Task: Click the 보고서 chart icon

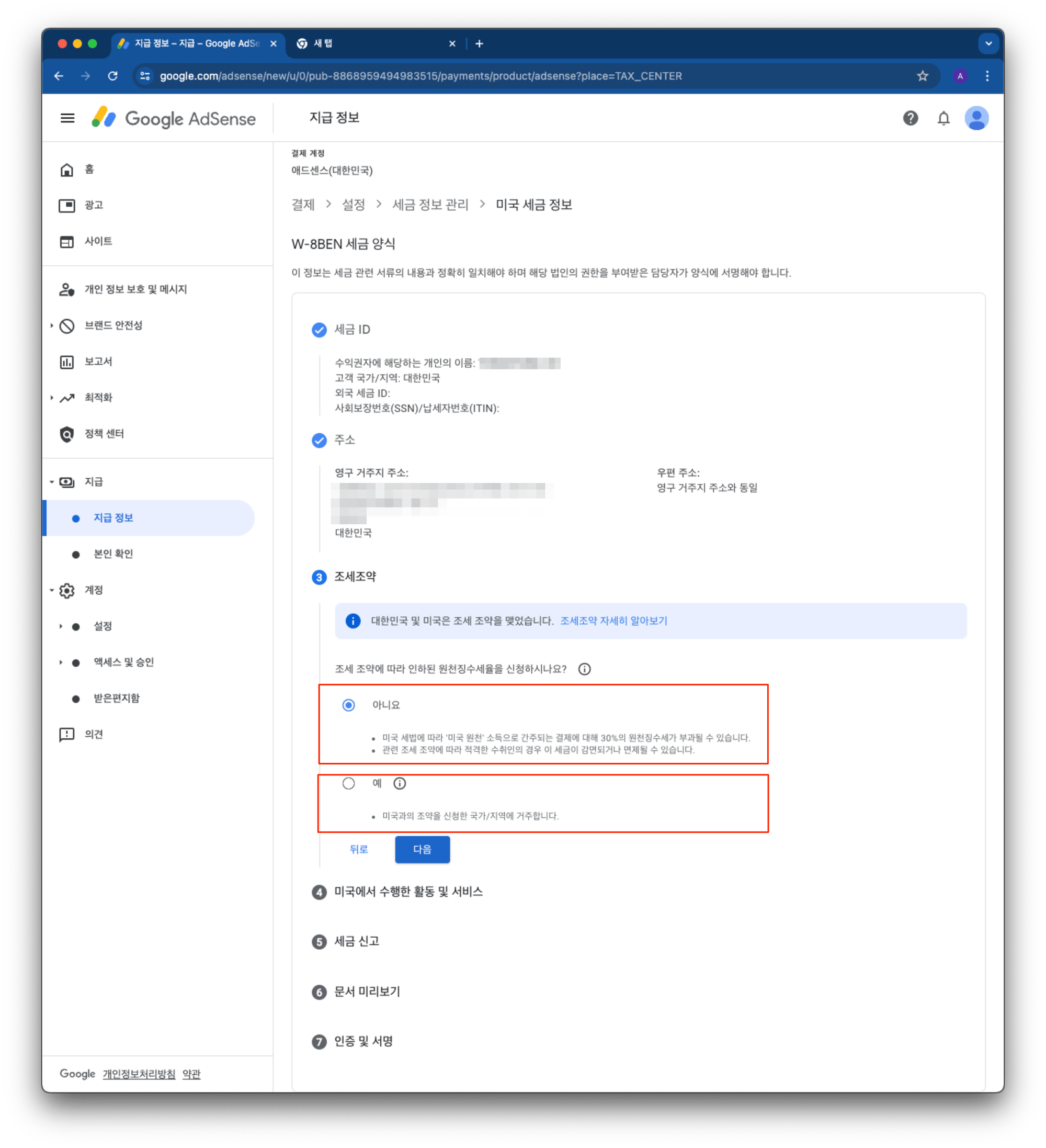Action: pyautogui.click(x=66, y=362)
